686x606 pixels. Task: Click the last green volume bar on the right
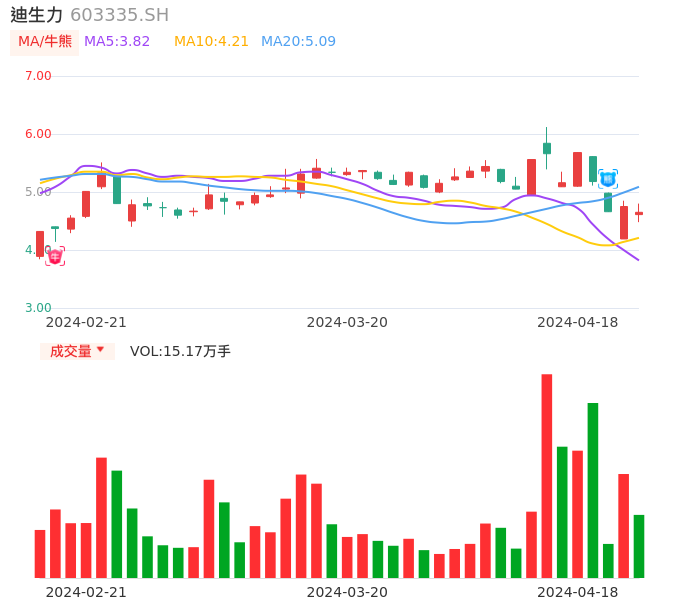(639, 546)
